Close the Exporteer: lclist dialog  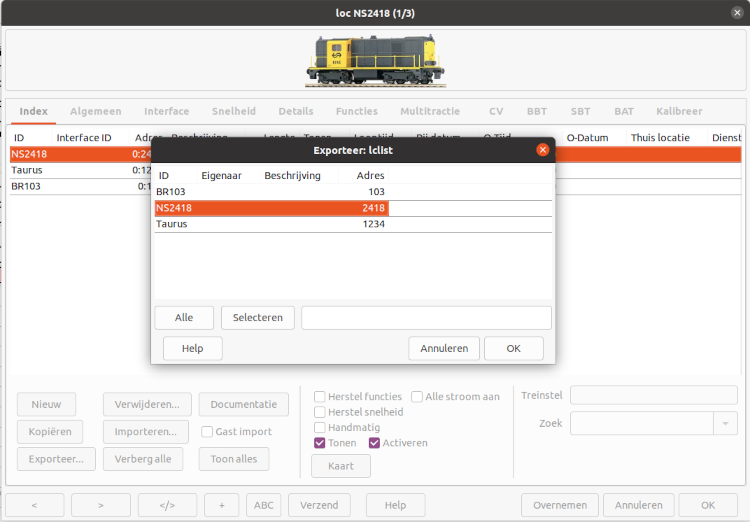543,150
